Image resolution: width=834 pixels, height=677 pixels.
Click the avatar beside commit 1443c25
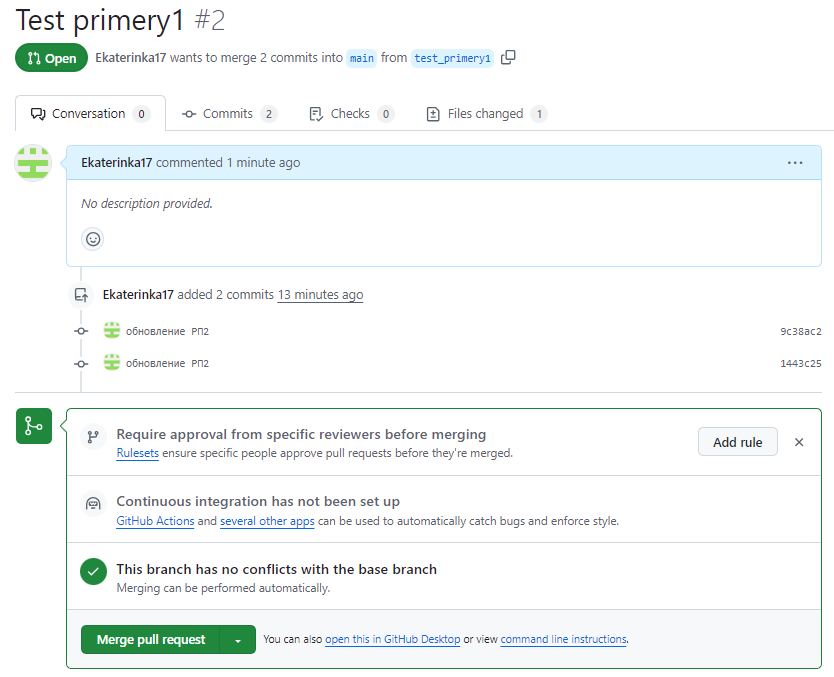(112, 363)
